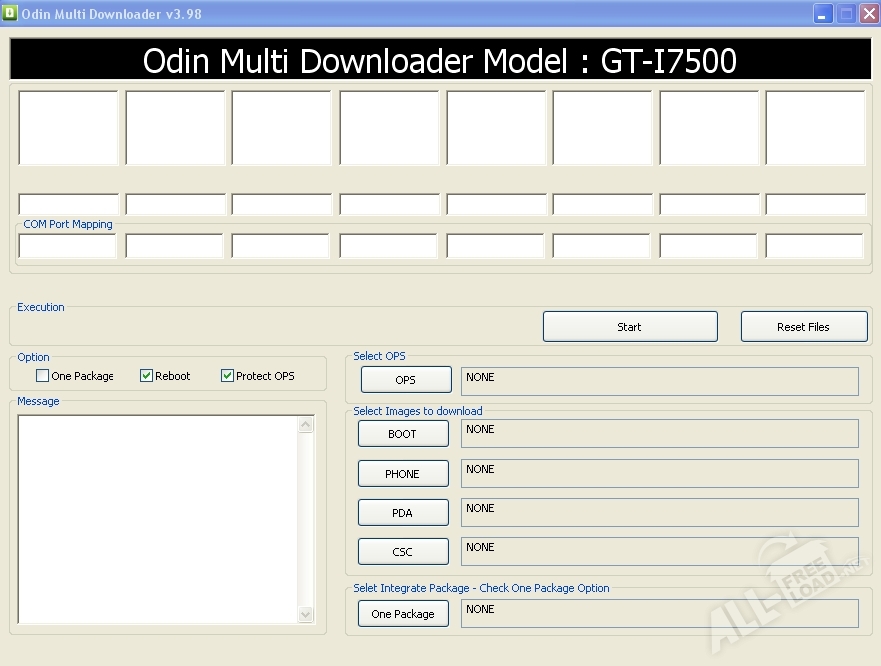
Task: Open the OPS file selector
Action: click(x=405, y=380)
